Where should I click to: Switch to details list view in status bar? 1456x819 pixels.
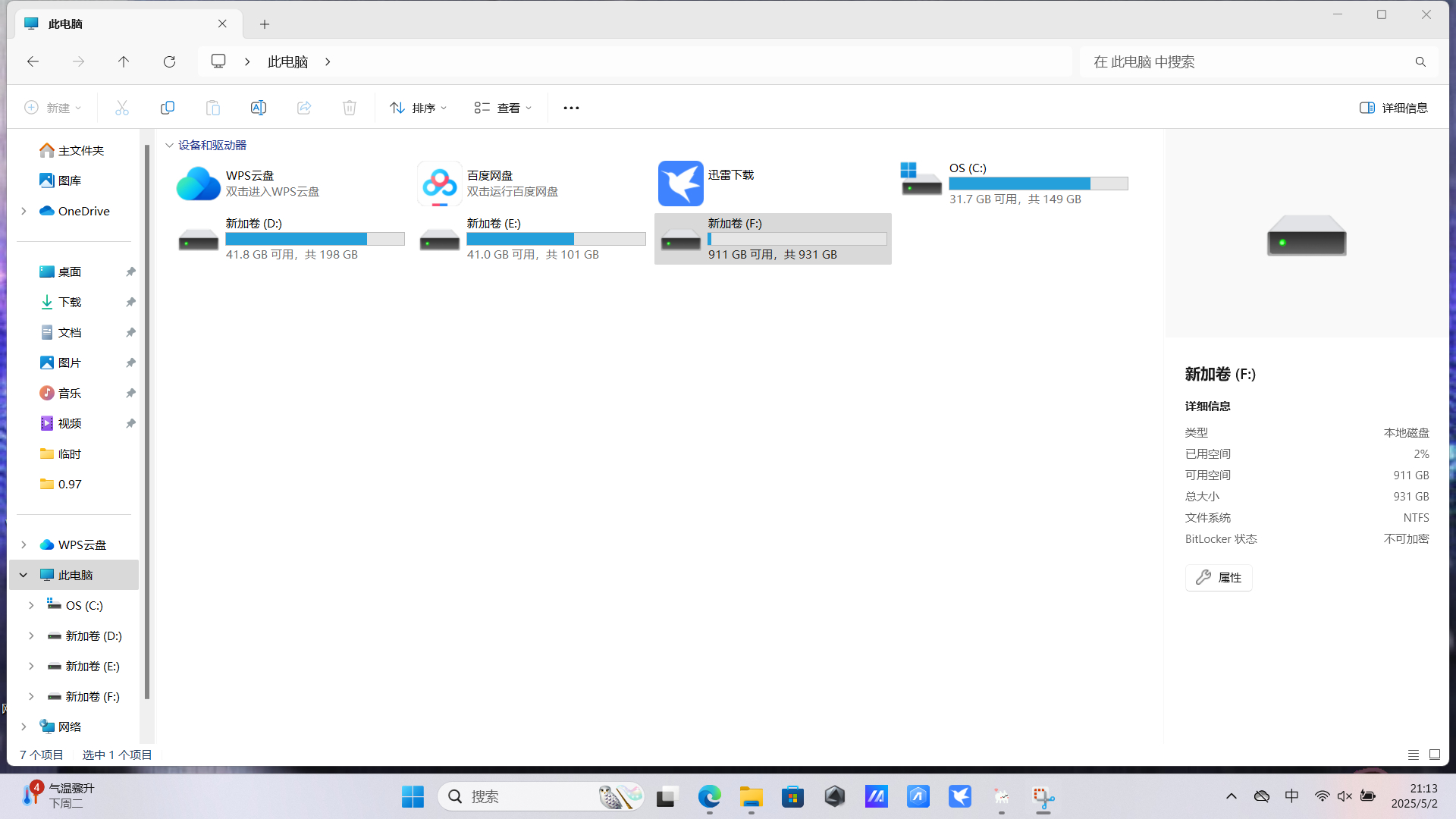pyautogui.click(x=1414, y=755)
